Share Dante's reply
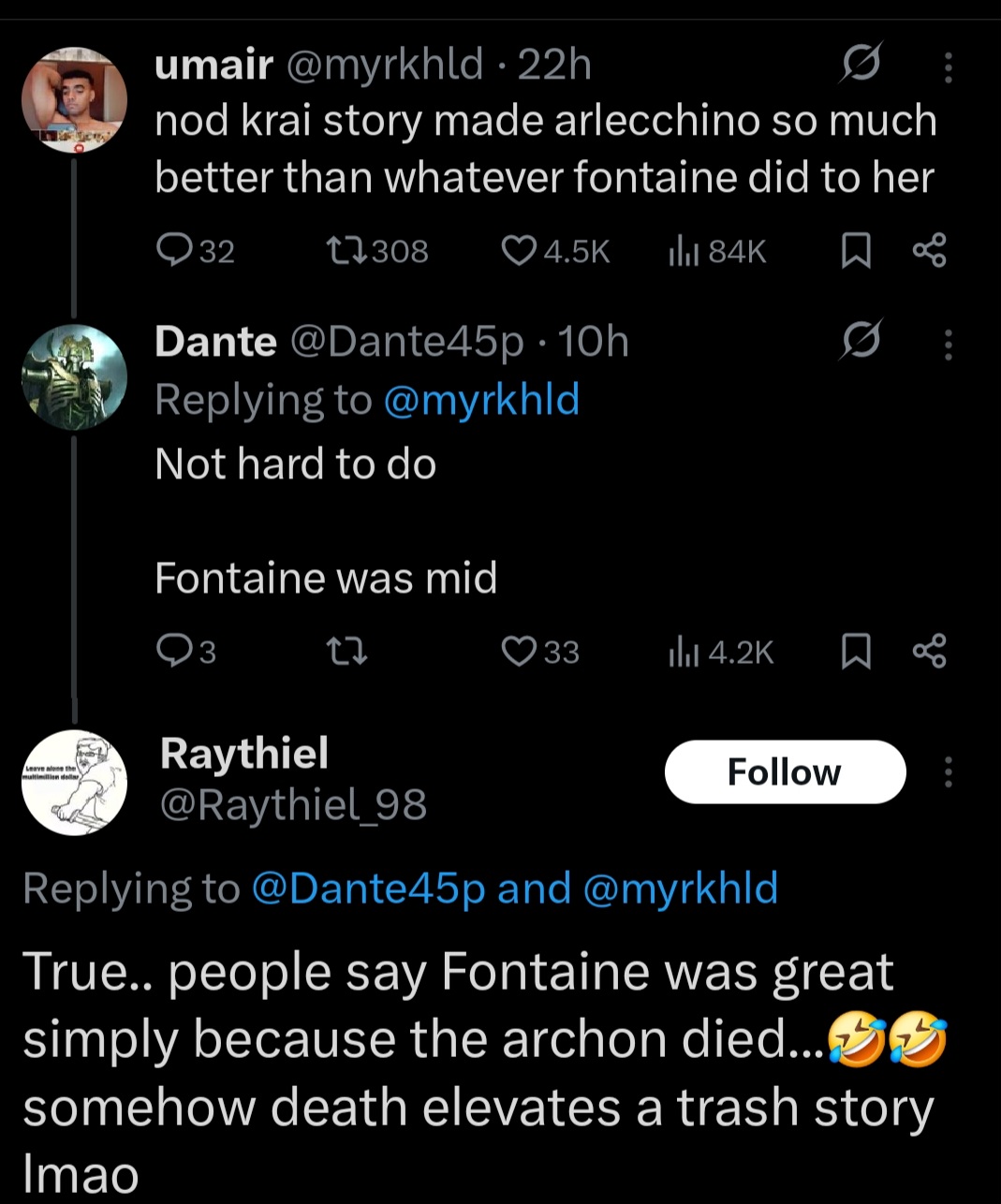1001x1204 pixels. pyautogui.click(x=929, y=651)
